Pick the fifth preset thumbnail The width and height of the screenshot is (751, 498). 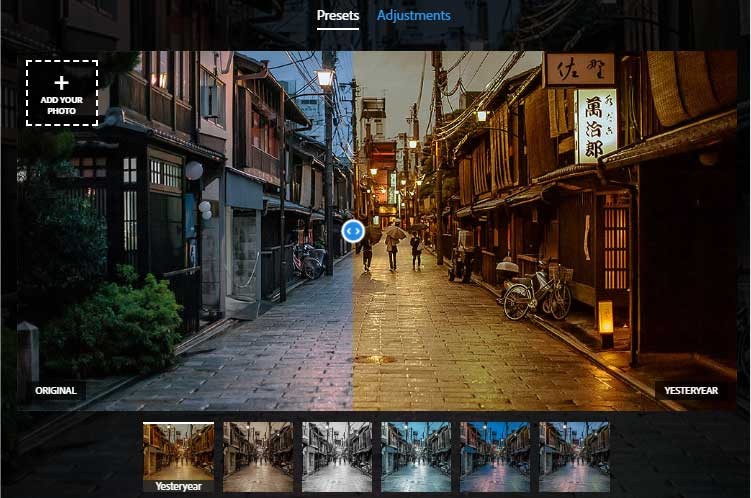(495, 457)
